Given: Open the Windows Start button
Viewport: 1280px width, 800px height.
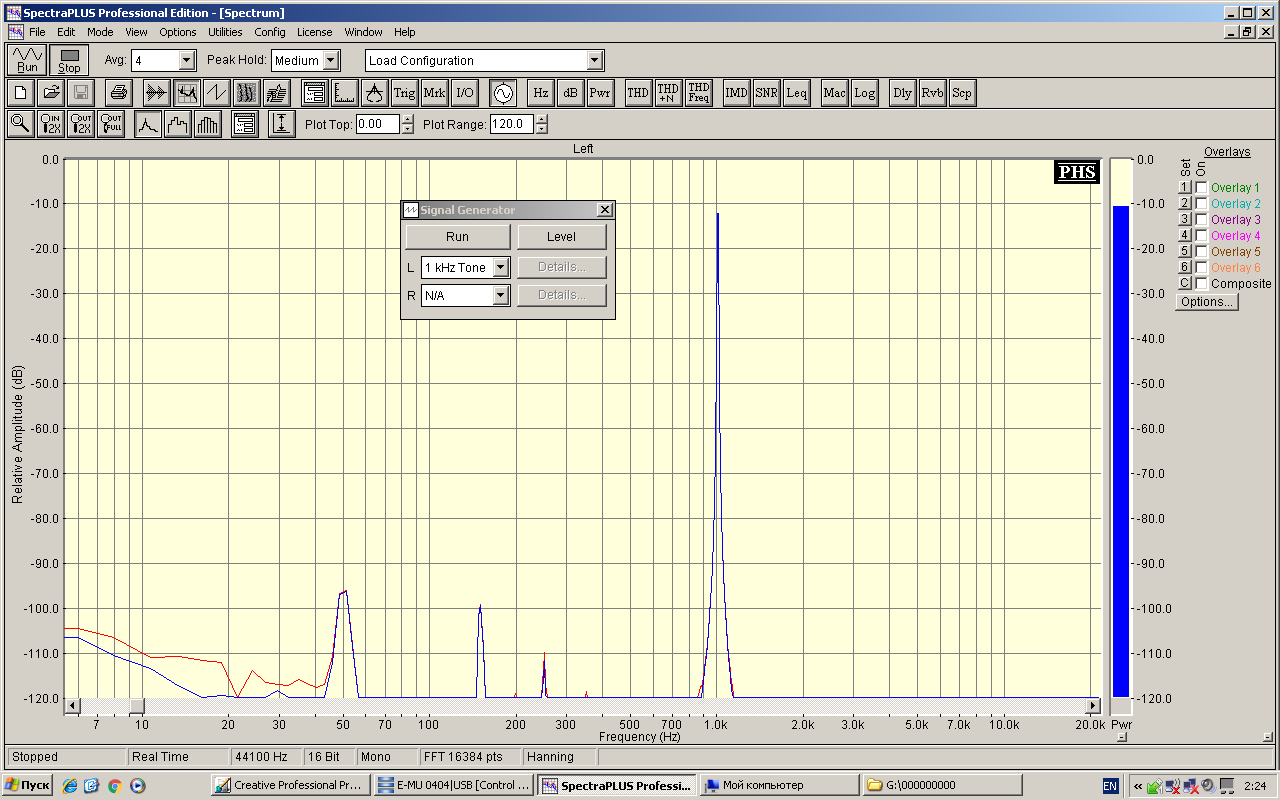Looking at the screenshot, I should tap(29, 785).
